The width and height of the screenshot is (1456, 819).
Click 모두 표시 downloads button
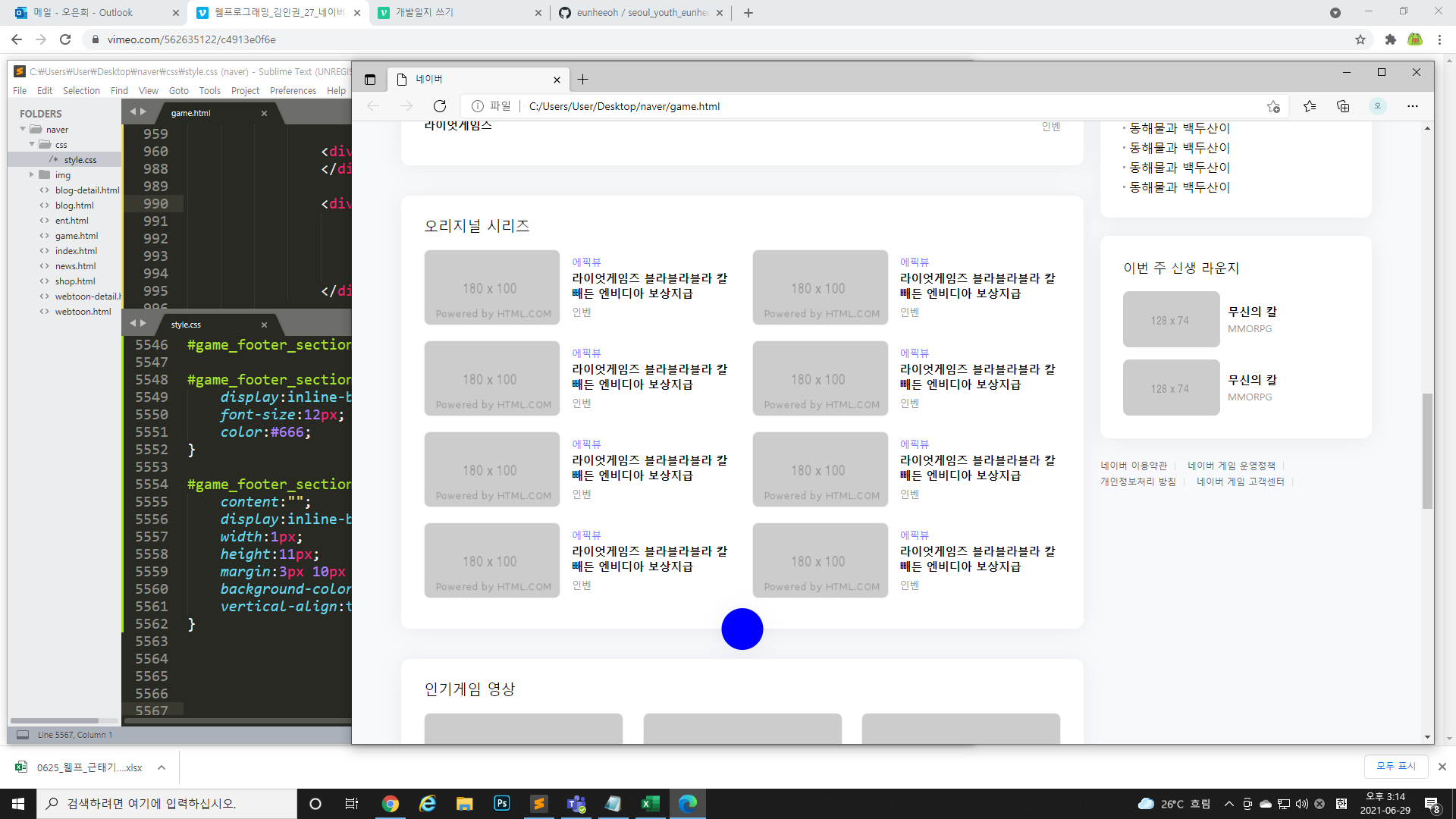click(x=1395, y=766)
